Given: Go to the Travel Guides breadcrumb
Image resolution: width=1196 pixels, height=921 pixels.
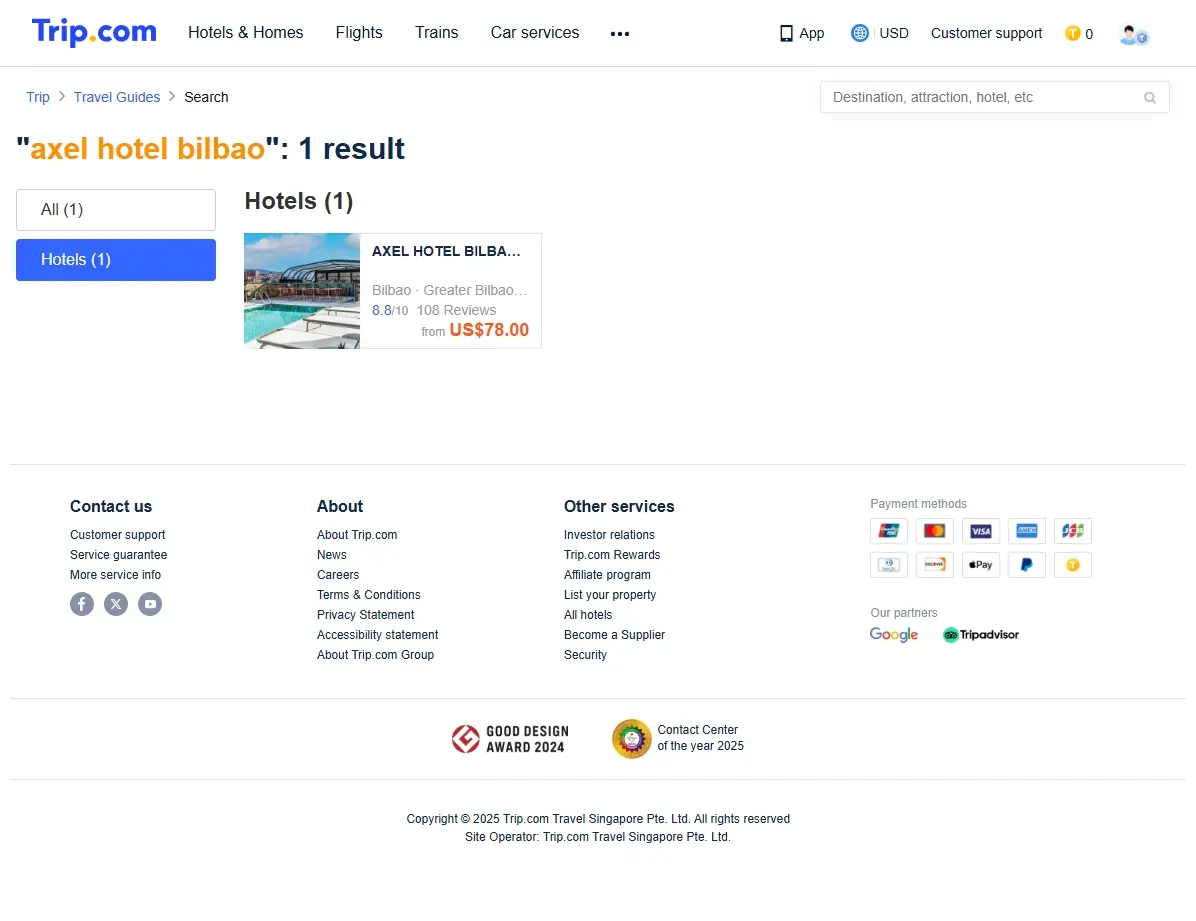Looking at the screenshot, I should [117, 97].
